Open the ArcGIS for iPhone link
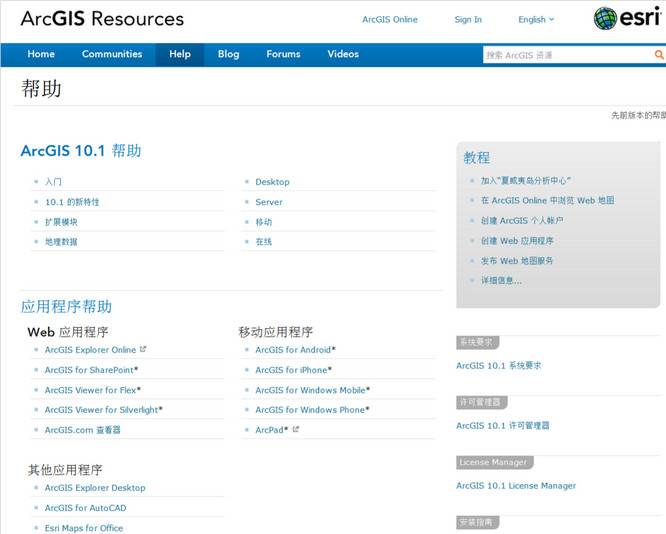Image resolution: width=666 pixels, height=534 pixels. click(291, 370)
